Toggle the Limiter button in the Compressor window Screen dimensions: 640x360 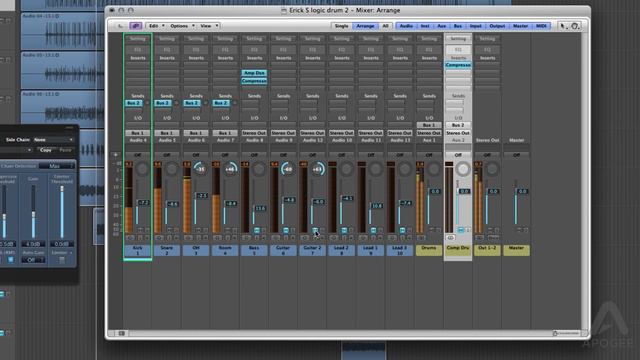(x=62, y=260)
